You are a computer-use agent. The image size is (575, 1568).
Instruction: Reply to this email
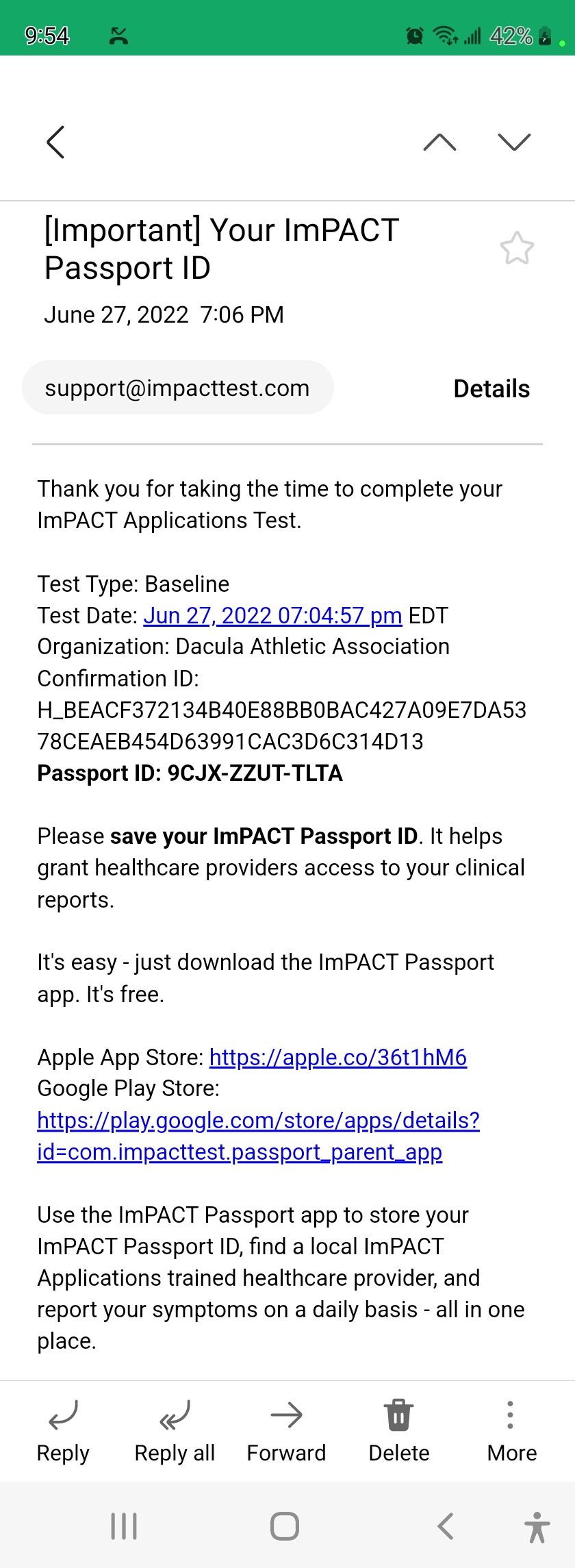point(63,1431)
